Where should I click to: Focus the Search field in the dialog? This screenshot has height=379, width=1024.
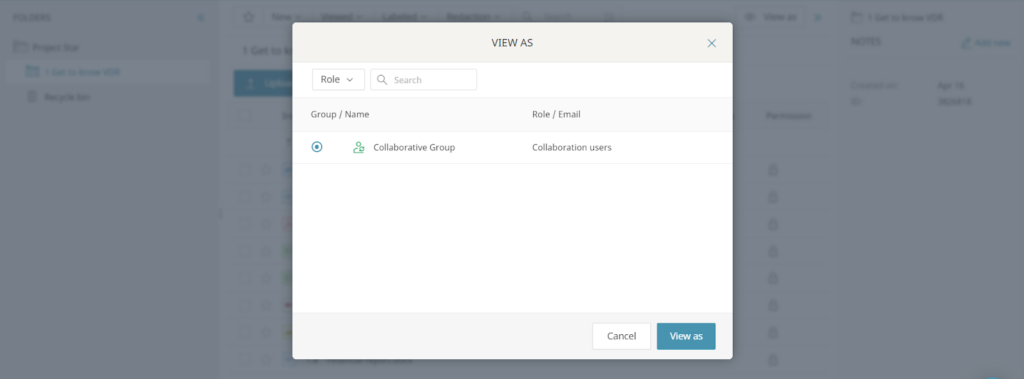pyautogui.click(x=424, y=80)
